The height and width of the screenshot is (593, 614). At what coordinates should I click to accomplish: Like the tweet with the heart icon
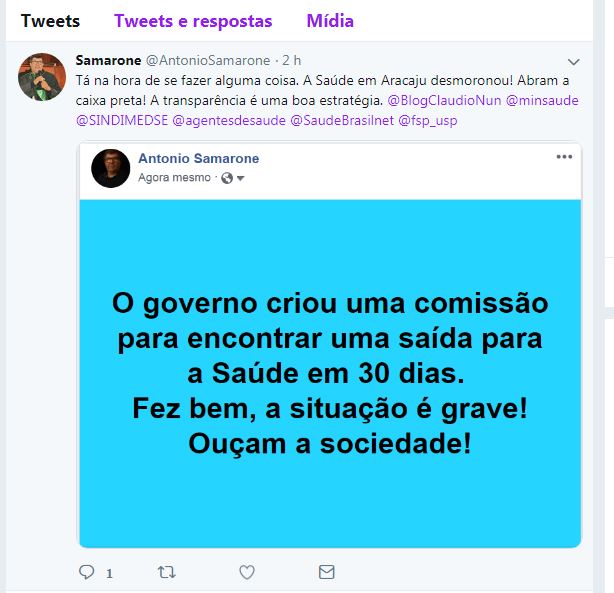click(x=247, y=573)
